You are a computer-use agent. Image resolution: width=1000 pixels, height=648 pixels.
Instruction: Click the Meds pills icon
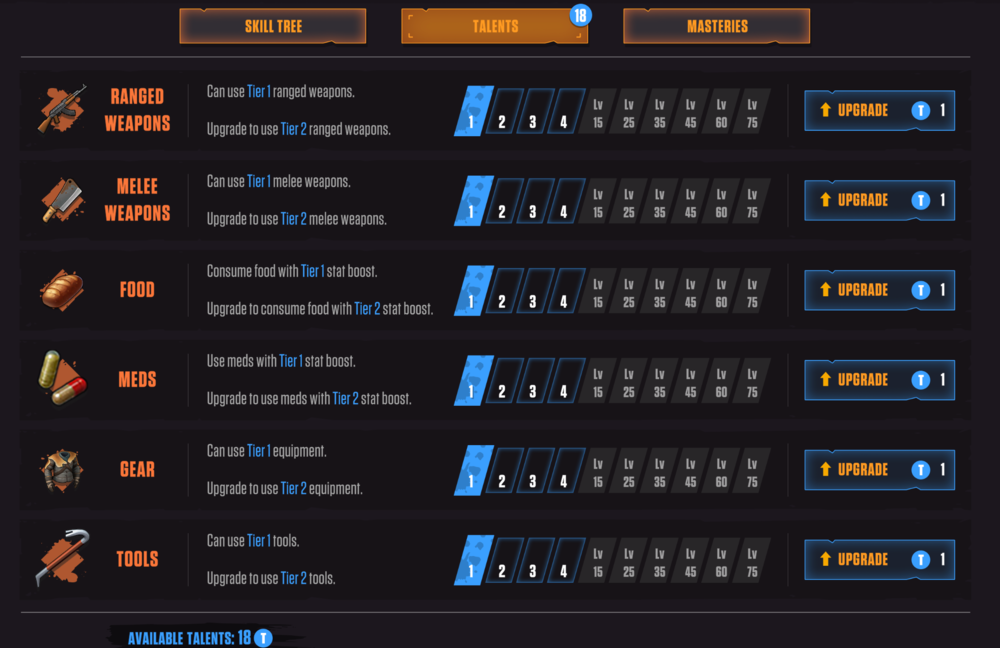[62, 378]
